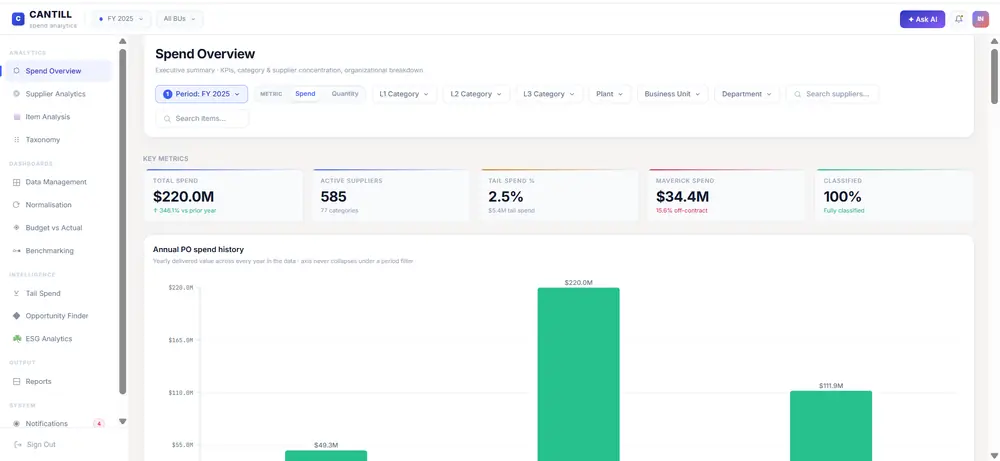Open the Maverick Spend $34.4M card
Viewport: 1000px width, 461px height.
click(x=727, y=196)
